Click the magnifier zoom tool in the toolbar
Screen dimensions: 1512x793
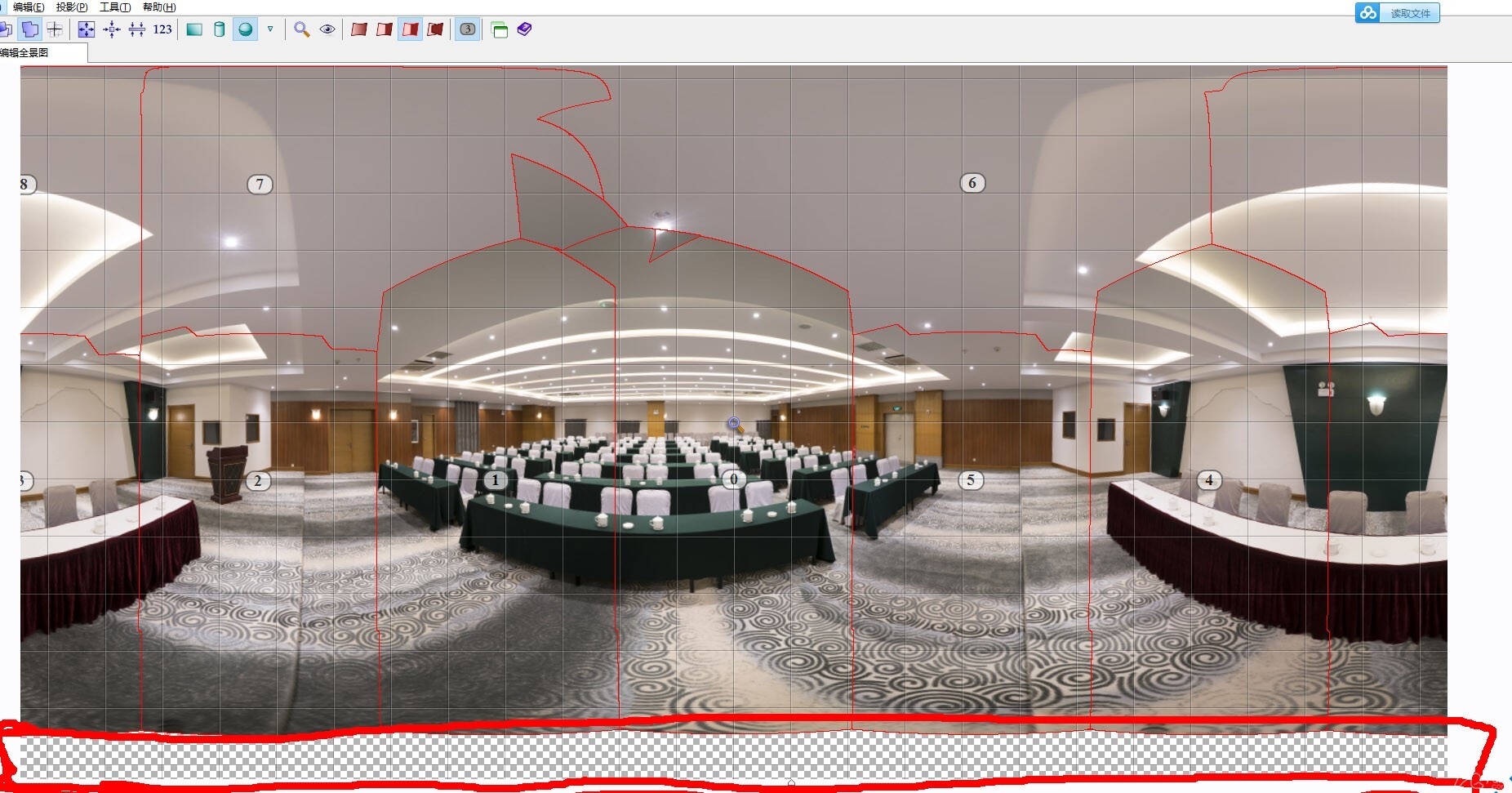pos(302,30)
